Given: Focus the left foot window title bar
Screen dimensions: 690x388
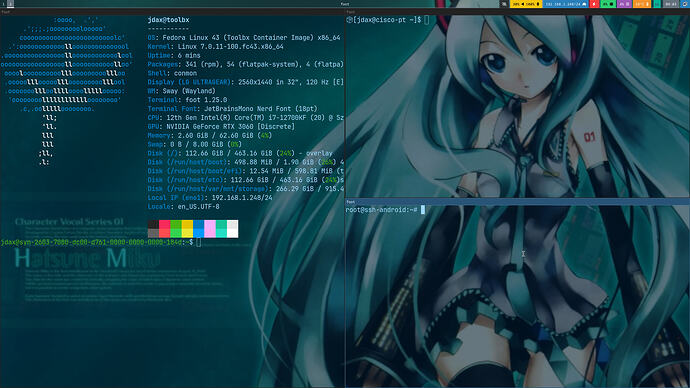Looking at the screenshot, I should click(172, 12).
